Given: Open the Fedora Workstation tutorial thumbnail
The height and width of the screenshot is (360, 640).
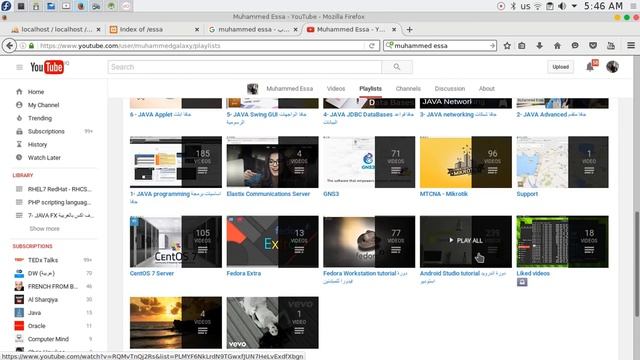Looking at the screenshot, I should (x=369, y=242).
